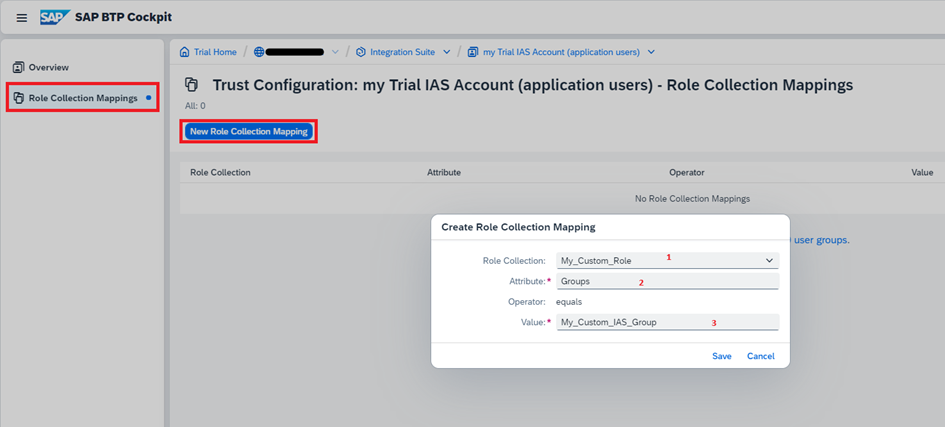Viewport: 945px width, 427px height.
Task: Click the Attribute column header
Action: coord(444,172)
